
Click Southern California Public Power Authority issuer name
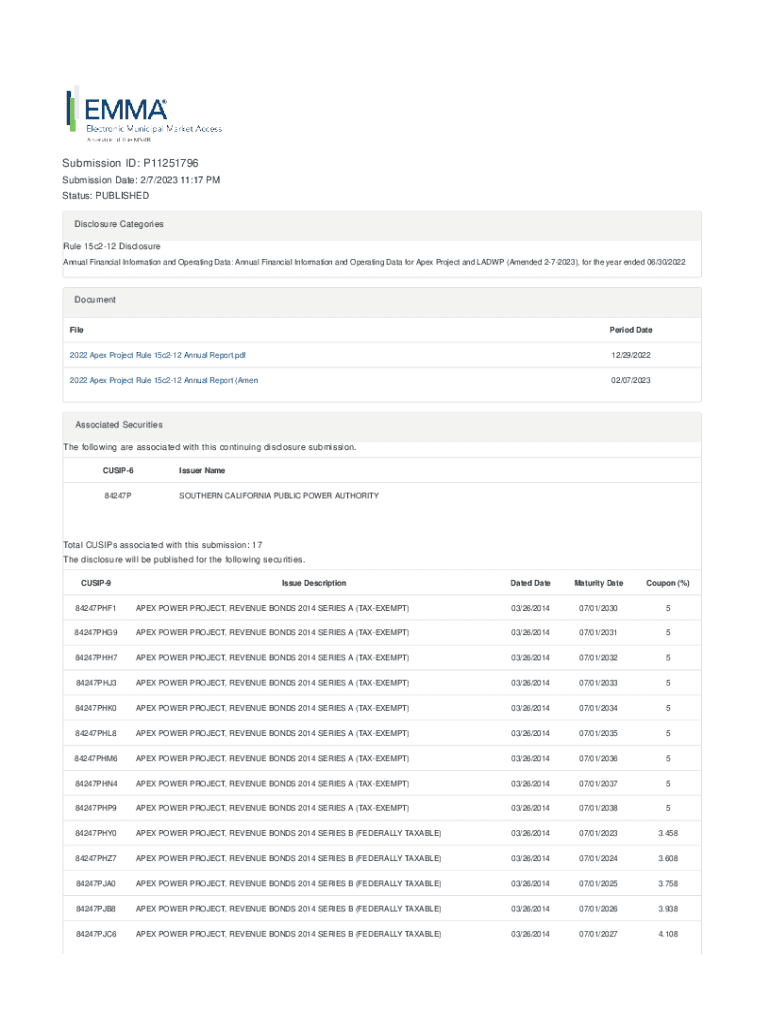tap(278, 495)
